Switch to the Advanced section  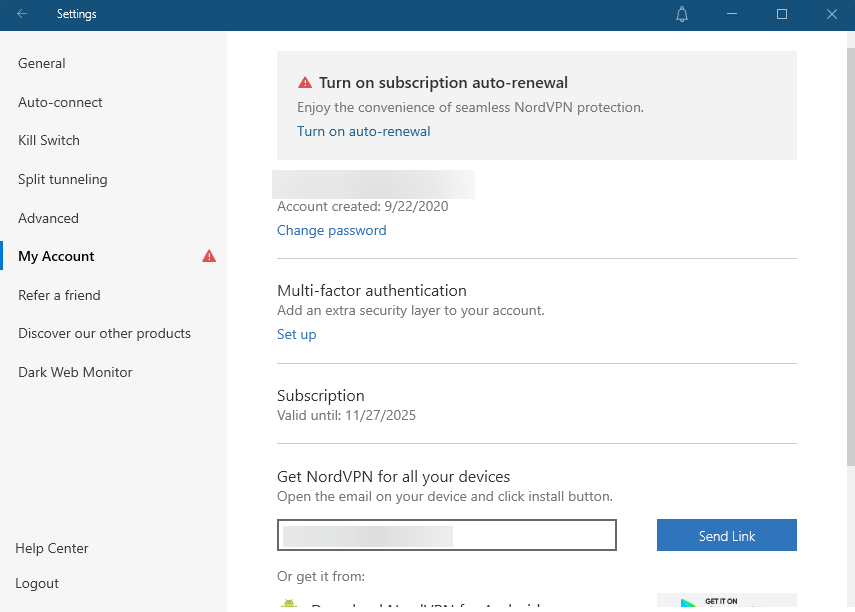tap(48, 218)
